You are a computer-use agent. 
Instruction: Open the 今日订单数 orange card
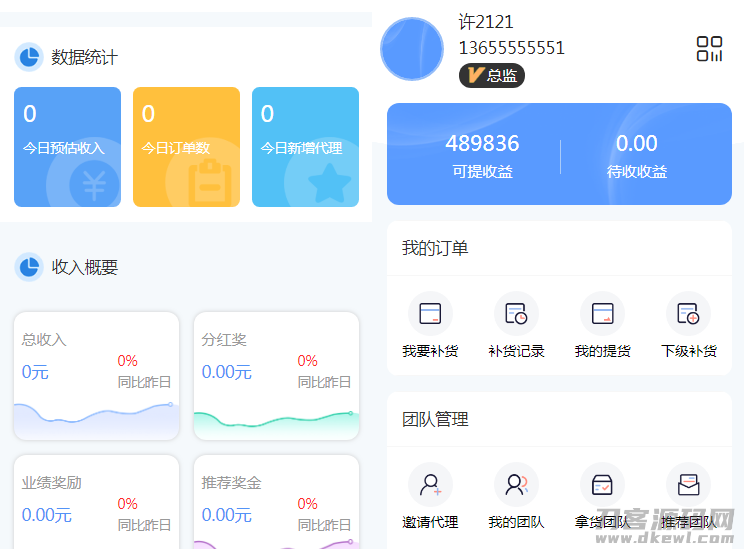(x=186, y=147)
